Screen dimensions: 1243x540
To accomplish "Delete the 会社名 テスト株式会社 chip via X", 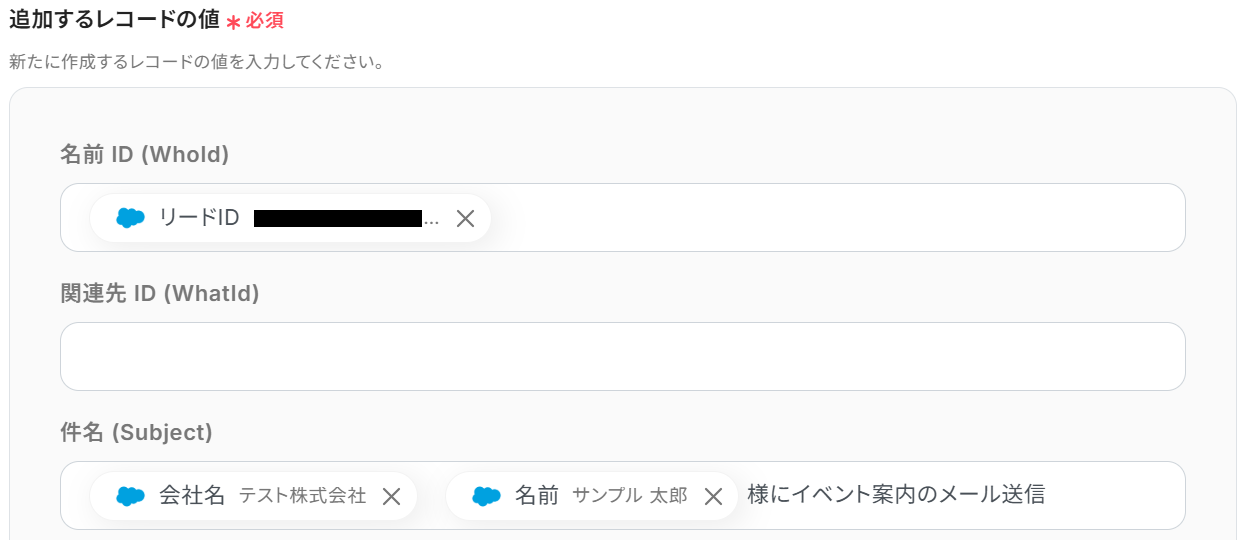I will (392, 496).
